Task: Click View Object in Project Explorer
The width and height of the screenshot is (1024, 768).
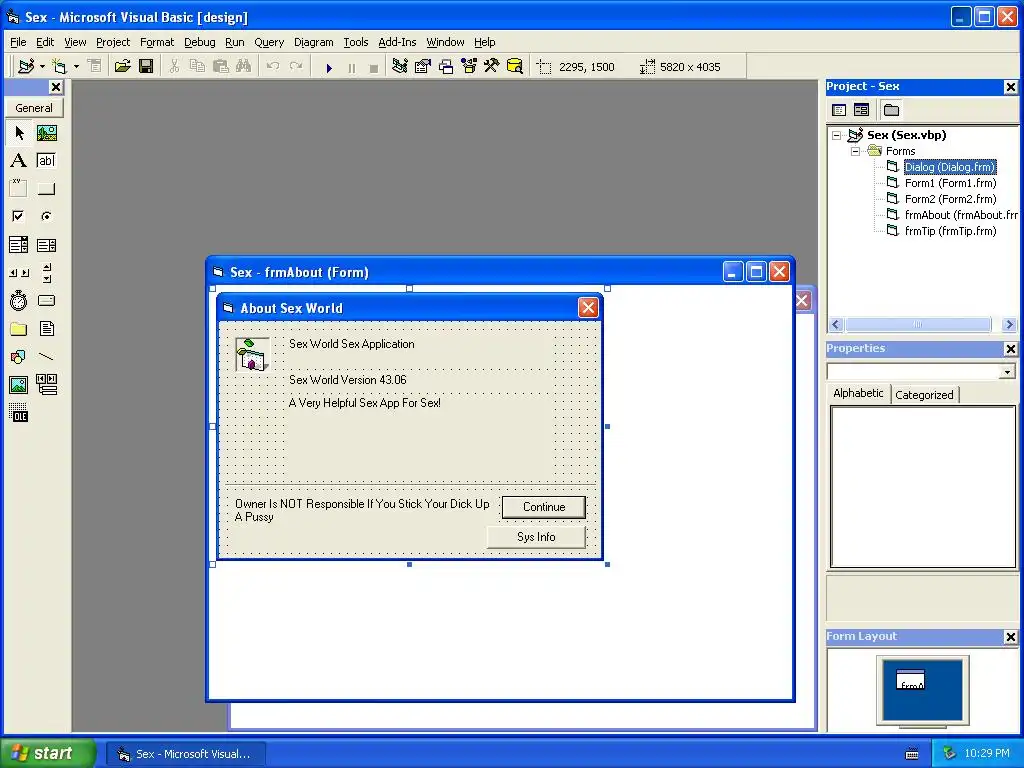Action: 861,110
